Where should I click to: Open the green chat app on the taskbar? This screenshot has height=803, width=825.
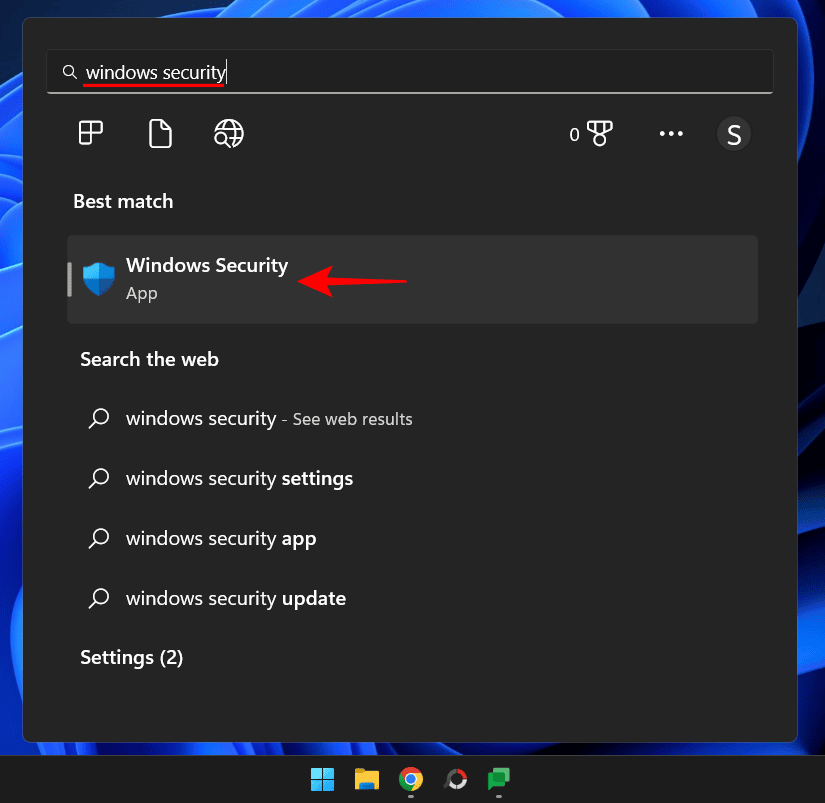497,781
